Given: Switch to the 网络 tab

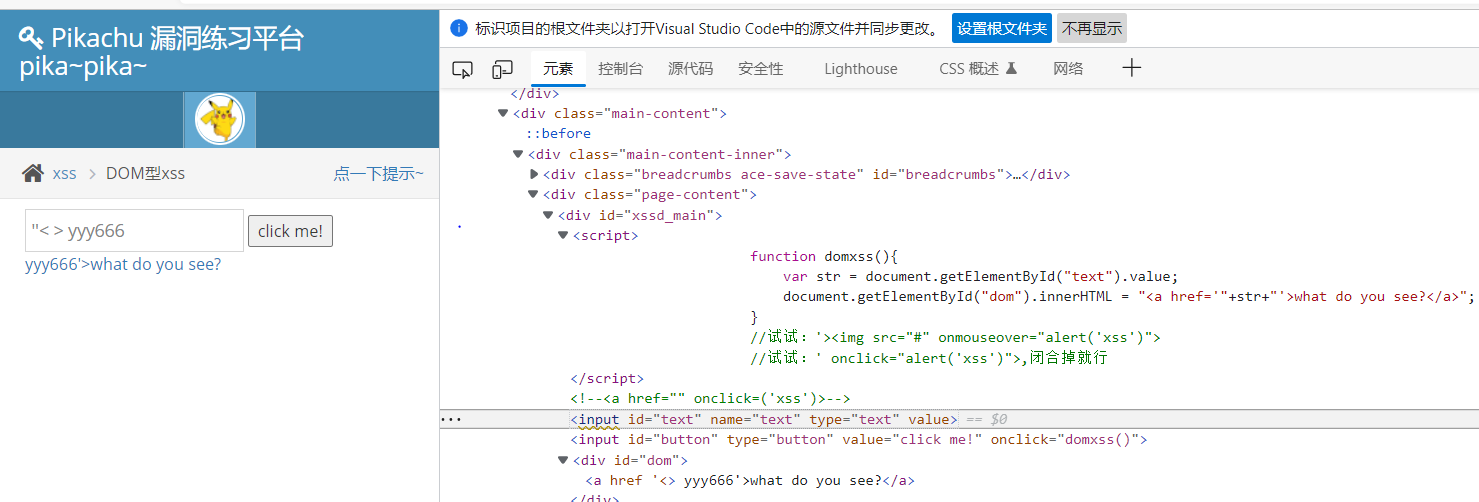Looking at the screenshot, I should (x=1068, y=69).
